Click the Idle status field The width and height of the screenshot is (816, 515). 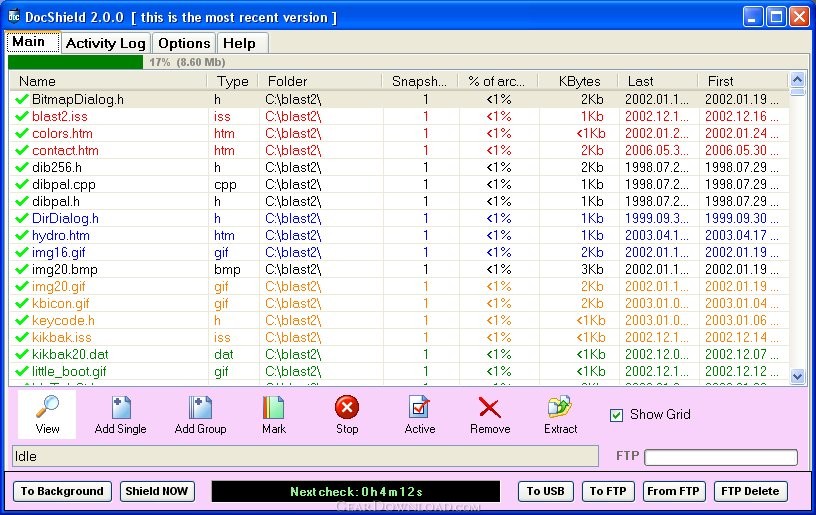(x=305, y=456)
